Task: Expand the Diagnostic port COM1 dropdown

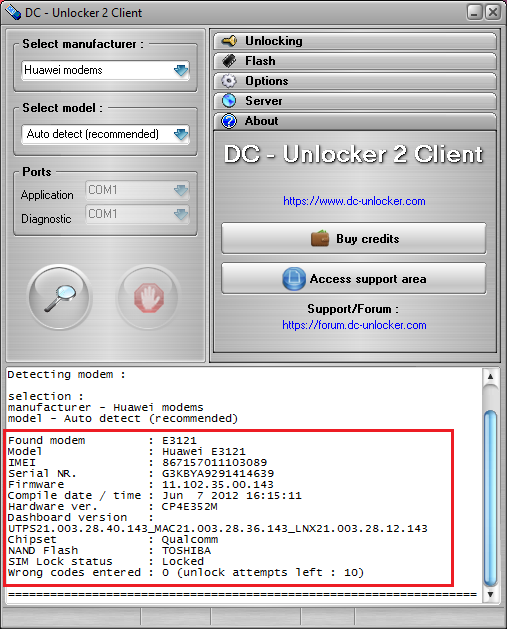Action: pyautogui.click(x=181, y=214)
